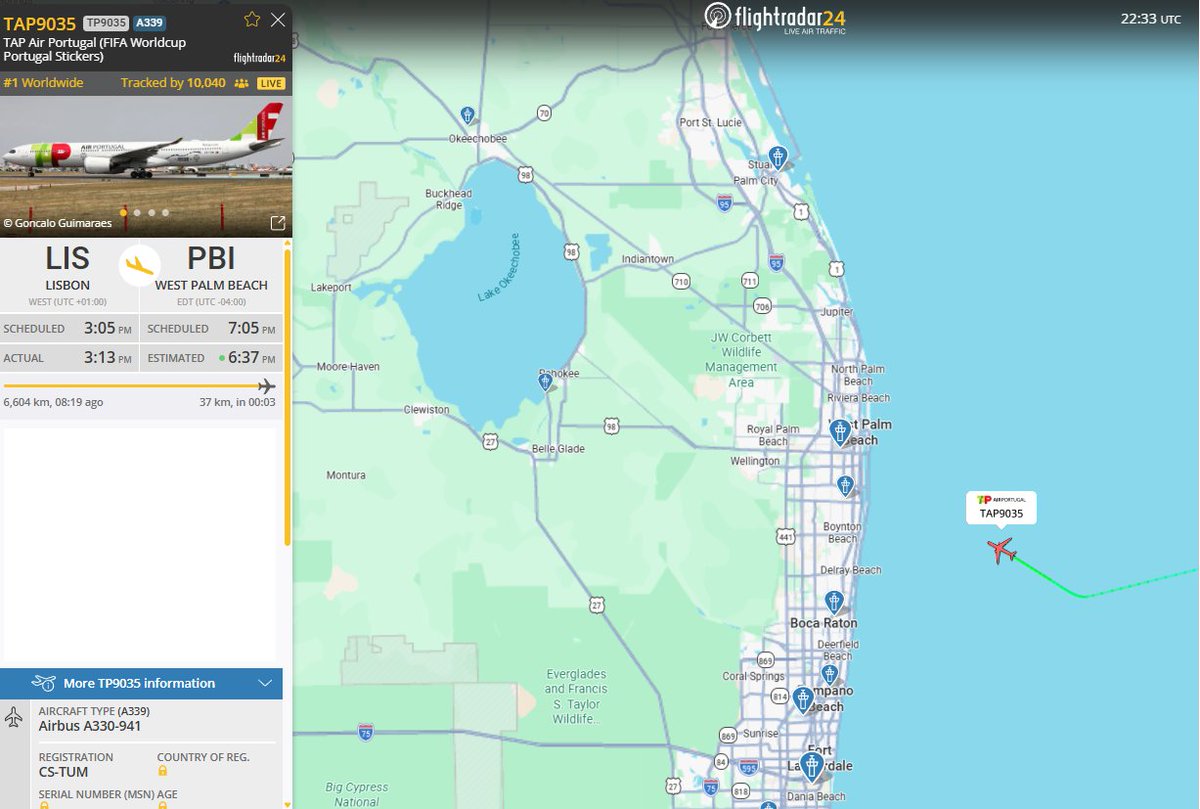Click the 22:33 UTC clock
The height and width of the screenshot is (809, 1200).
[x=1150, y=17]
